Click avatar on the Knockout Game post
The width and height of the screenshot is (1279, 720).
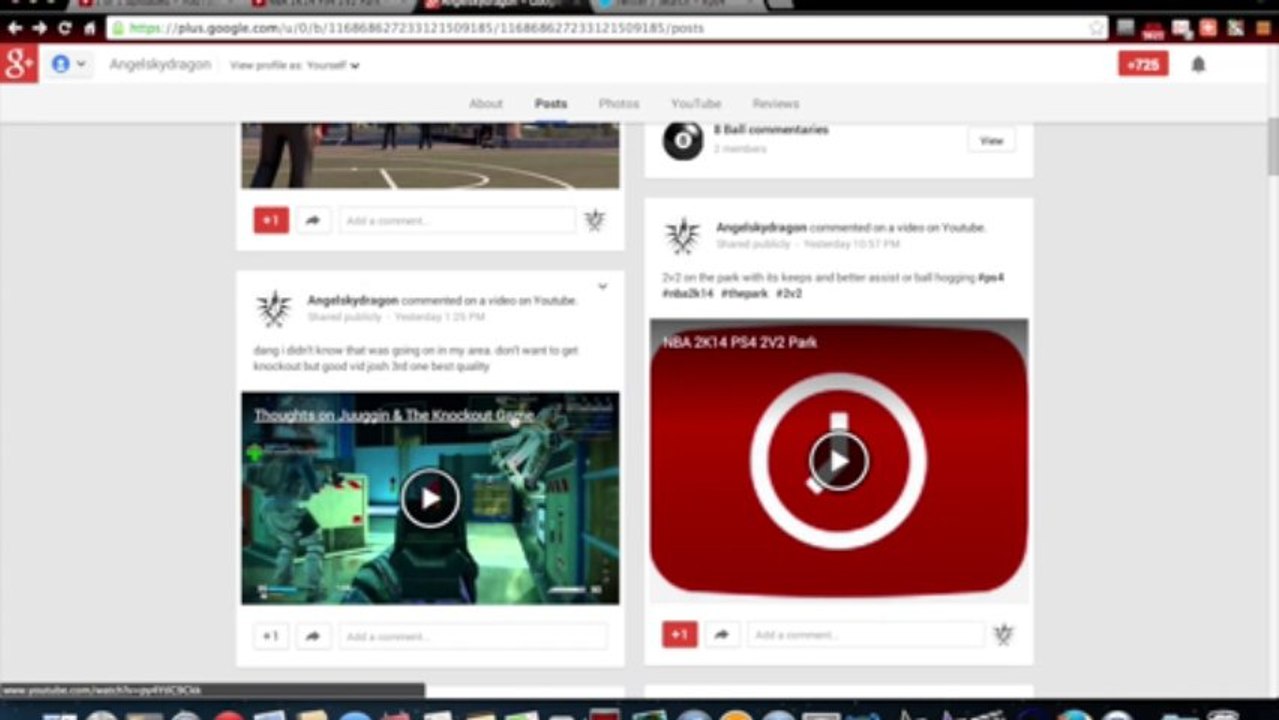pyautogui.click(x=273, y=309)
